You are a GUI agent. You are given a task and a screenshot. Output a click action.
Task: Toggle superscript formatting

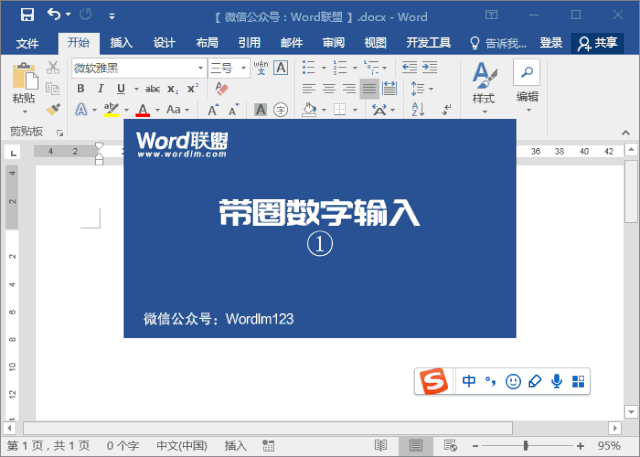(x=193, y=88)
